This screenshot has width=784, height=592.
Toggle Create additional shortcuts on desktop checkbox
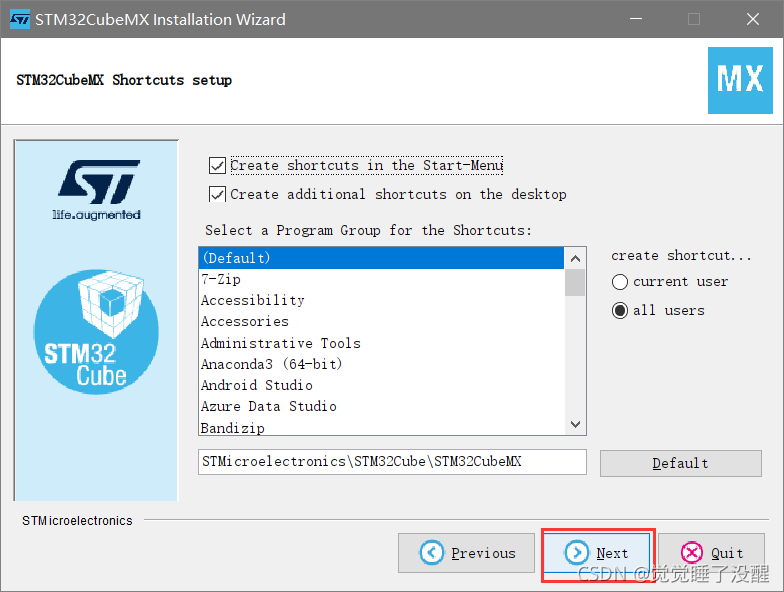[218, 194]
